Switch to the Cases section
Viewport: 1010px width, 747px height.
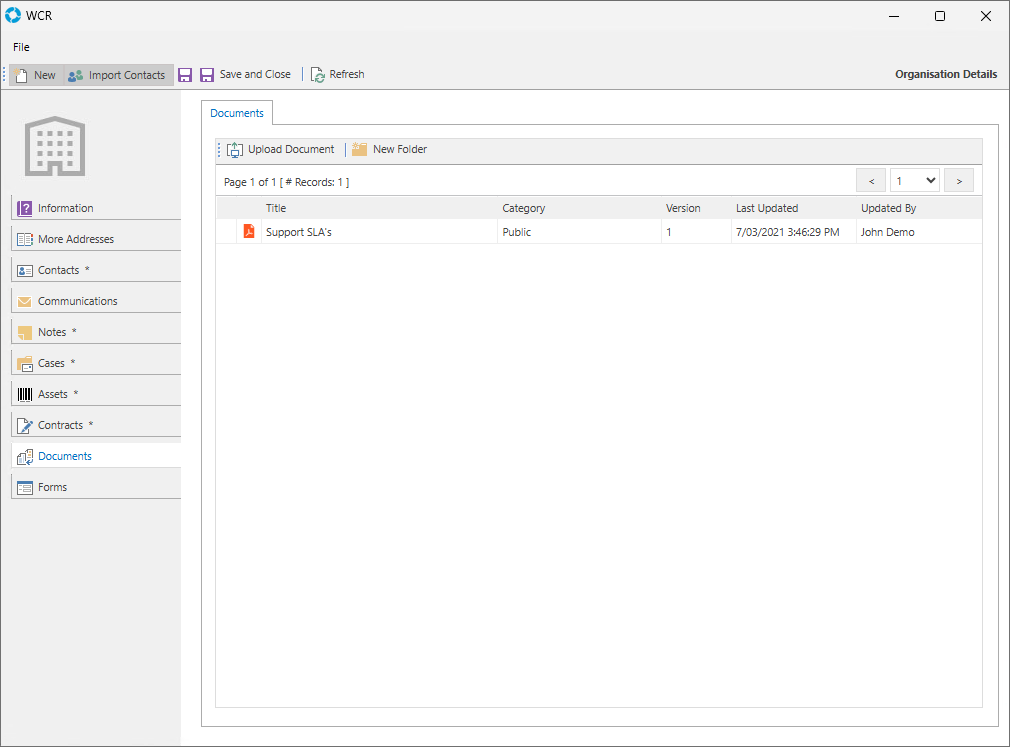point(52,363)
